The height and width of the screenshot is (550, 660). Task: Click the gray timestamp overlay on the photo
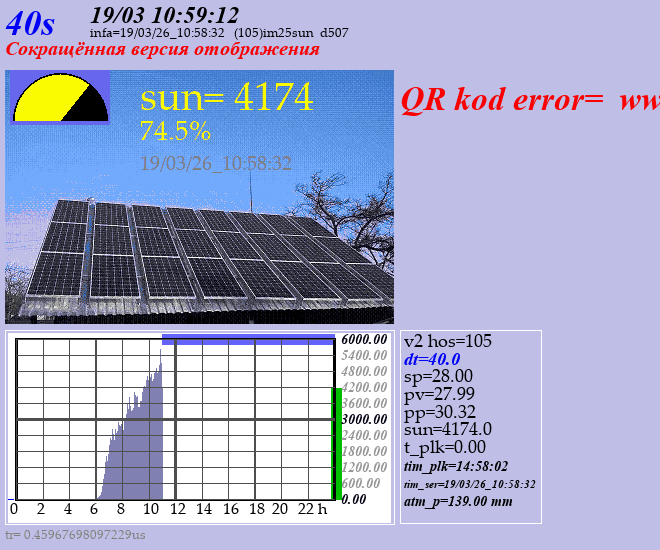216,163
